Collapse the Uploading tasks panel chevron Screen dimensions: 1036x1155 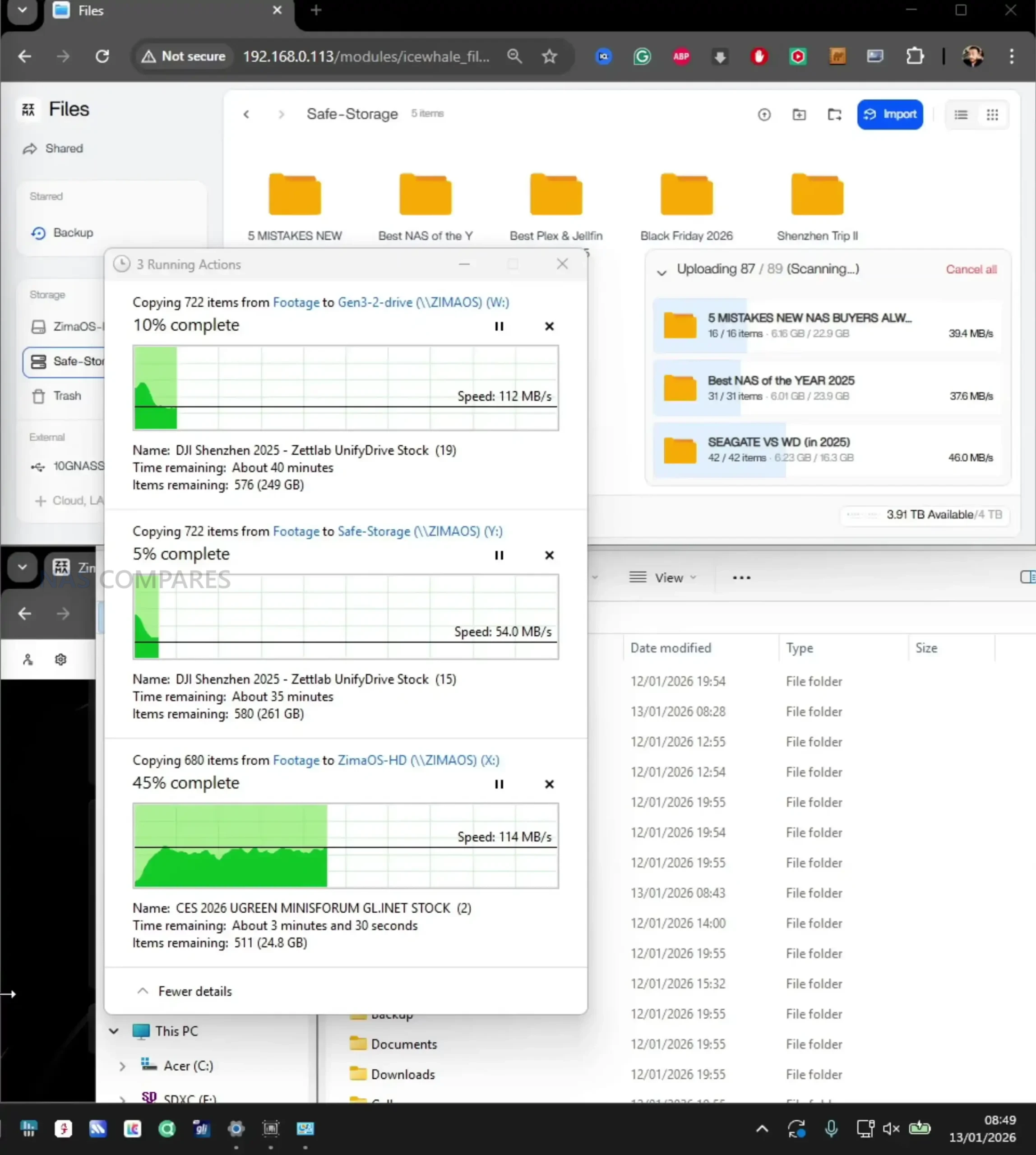tap(661, 272)
